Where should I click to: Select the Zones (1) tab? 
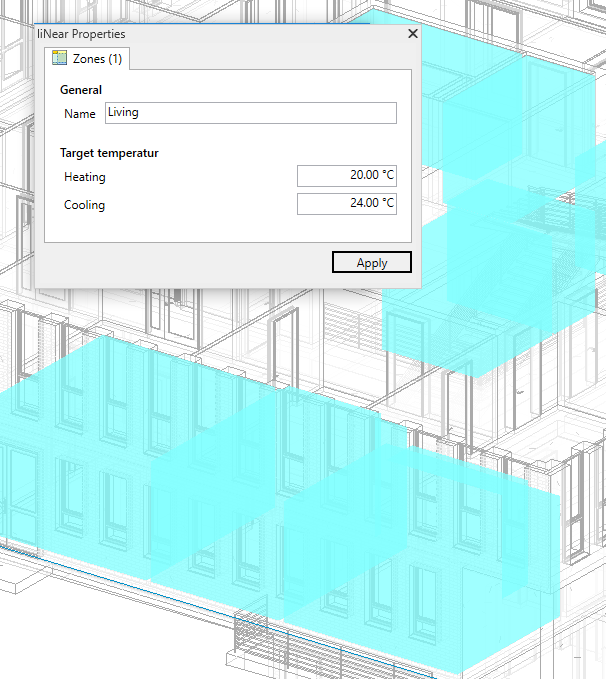tap(87, 58)
